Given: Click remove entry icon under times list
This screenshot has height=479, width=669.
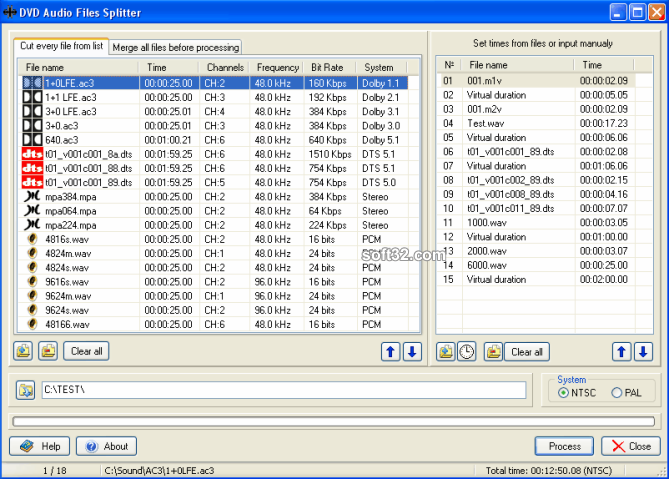Looking at the screenshot, I should pyautogui.click(x=494, y=352).
